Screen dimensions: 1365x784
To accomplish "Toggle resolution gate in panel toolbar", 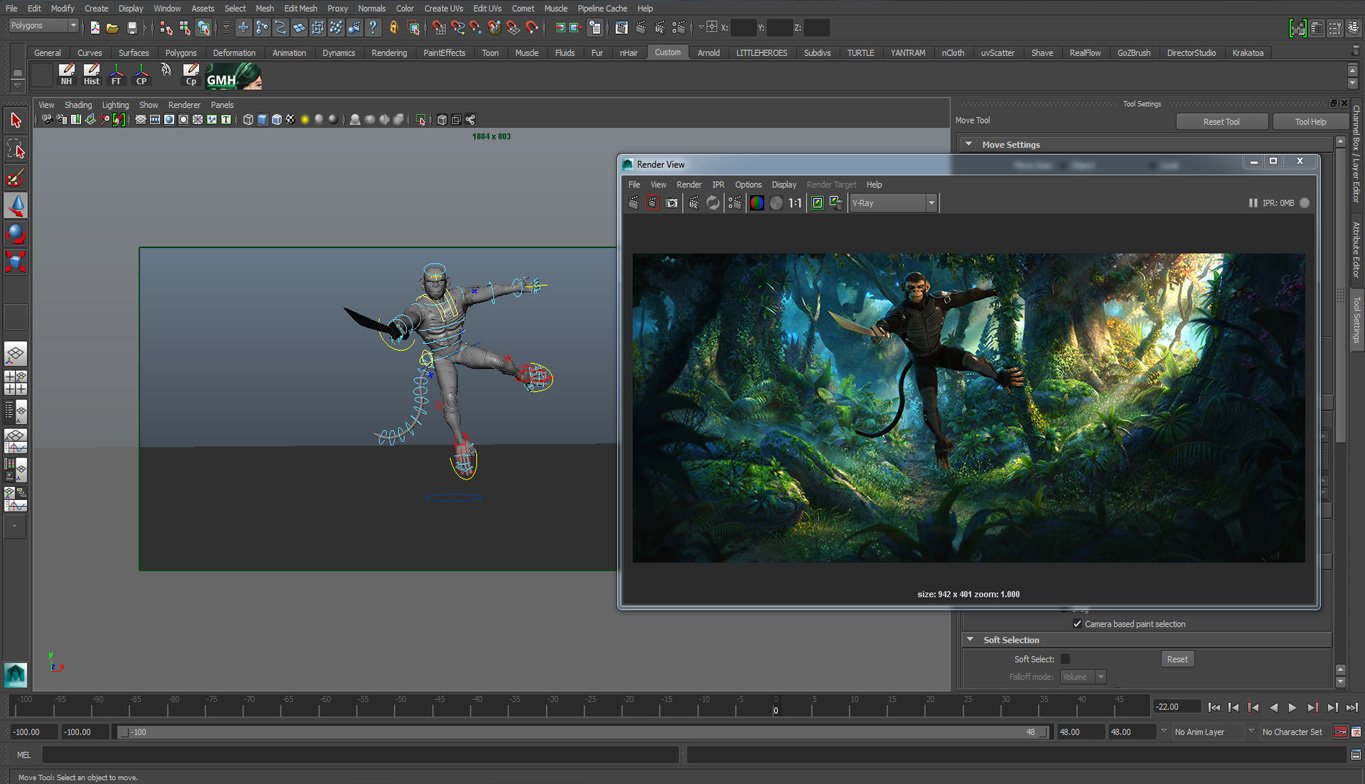I will pos(169,119).
